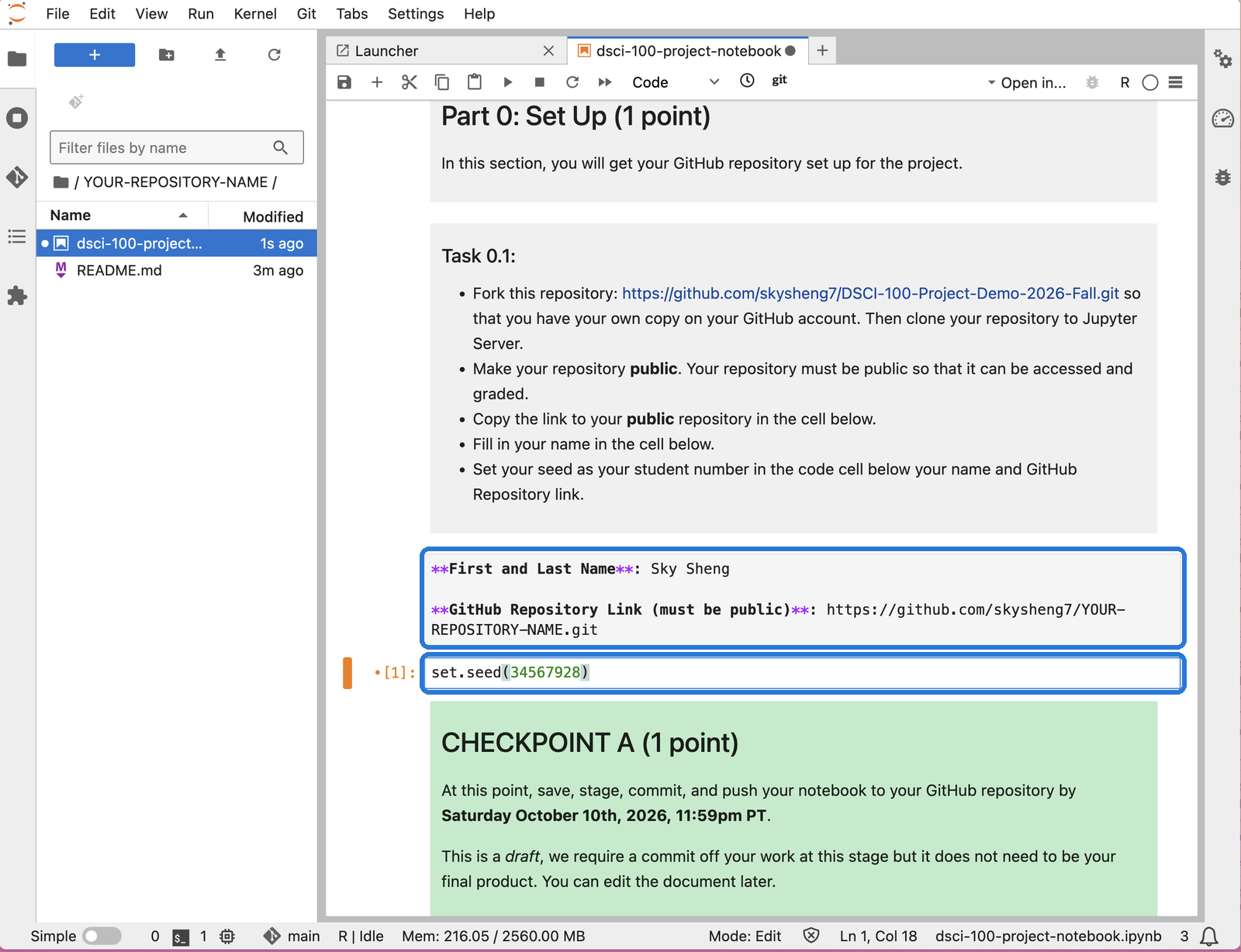Click the Filter files by name field

pyautogui.click(x=177, y=147)
